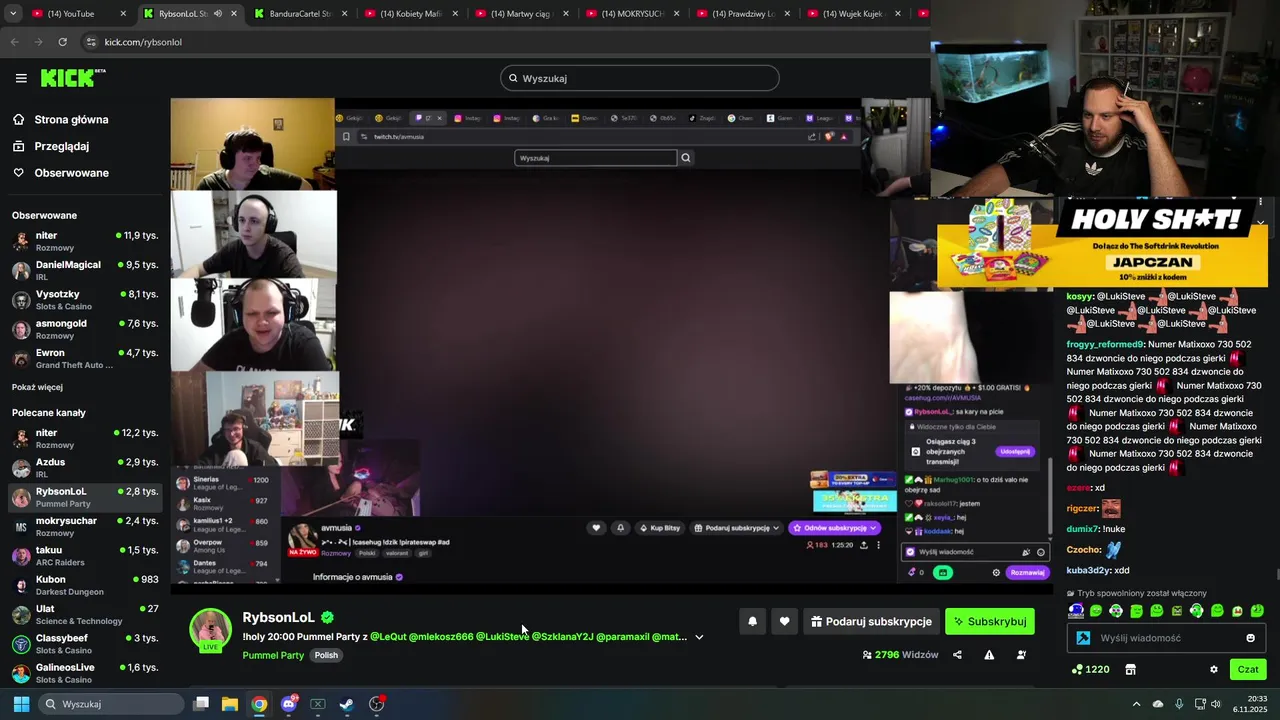Open Steam from the taskbar
The image size is (1280, 720).
point(346,704)
